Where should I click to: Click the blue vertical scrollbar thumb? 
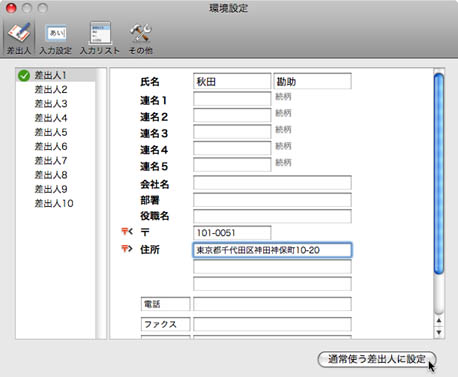(439, 173)
